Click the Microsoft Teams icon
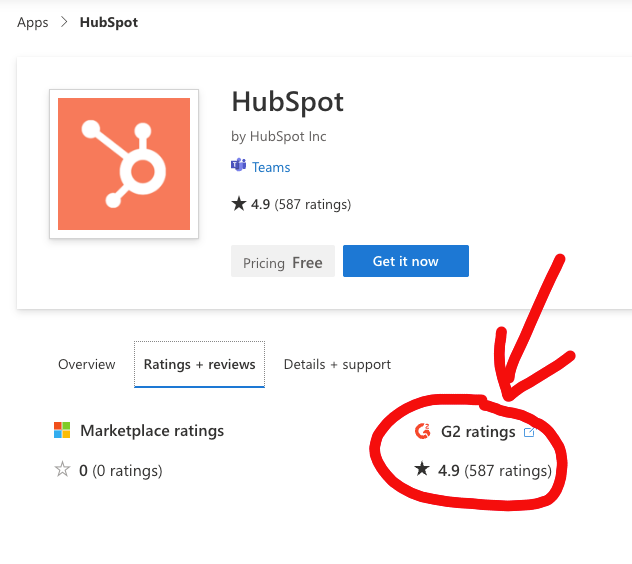The width and height of the screenshot is (632, 564). click(x=239, y=165)
